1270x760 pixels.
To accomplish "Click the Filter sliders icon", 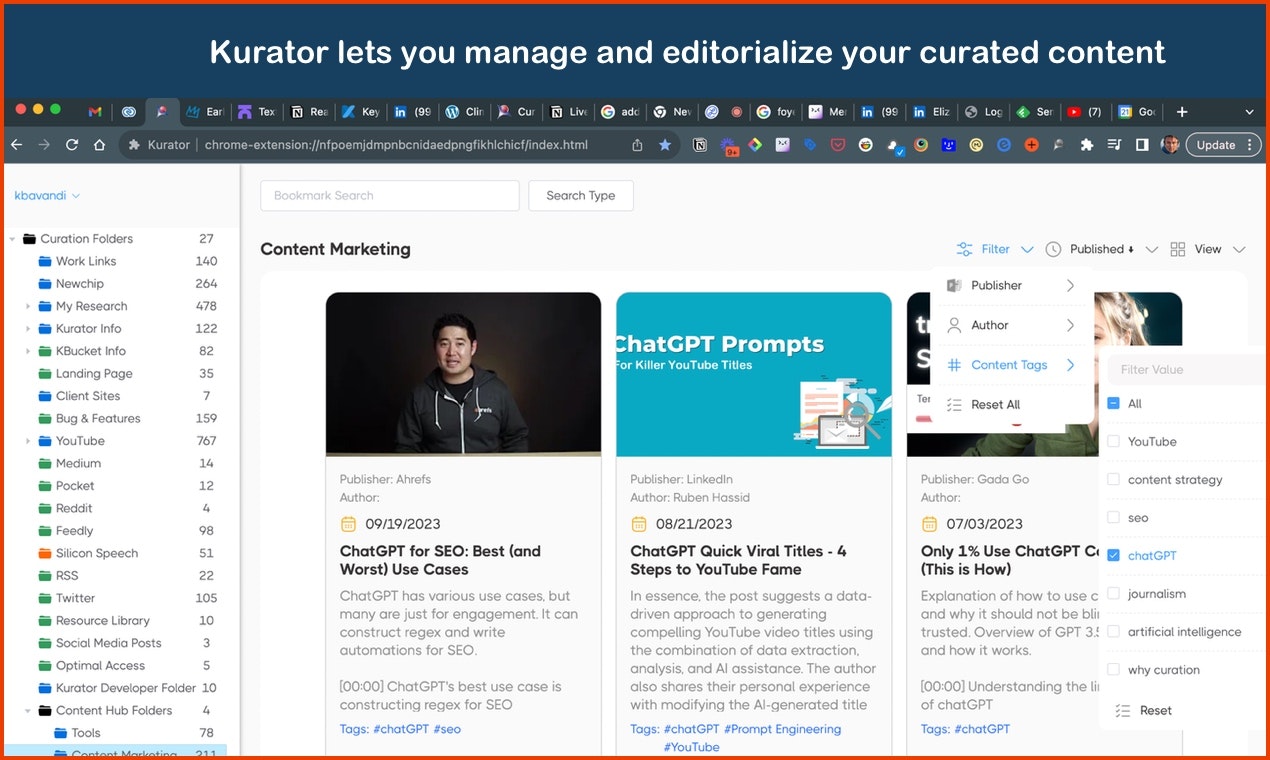I will 964,249.
